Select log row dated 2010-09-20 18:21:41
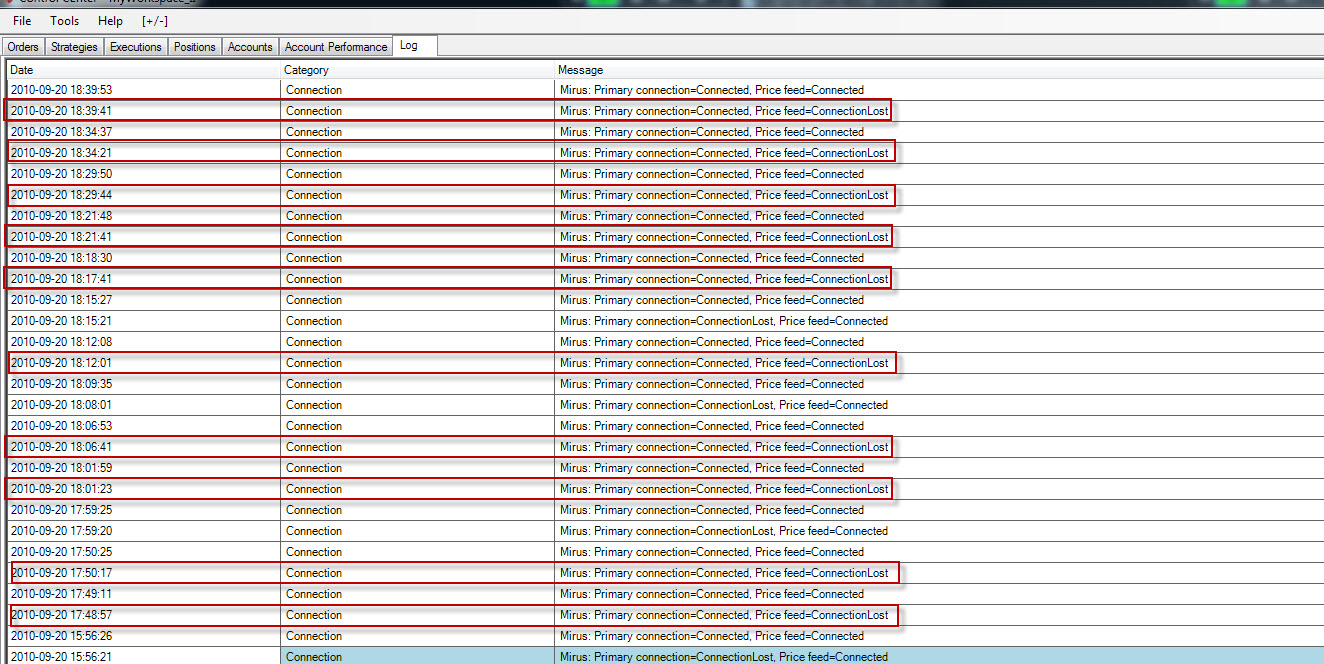The image size is (1324, 664). point(665,237)
